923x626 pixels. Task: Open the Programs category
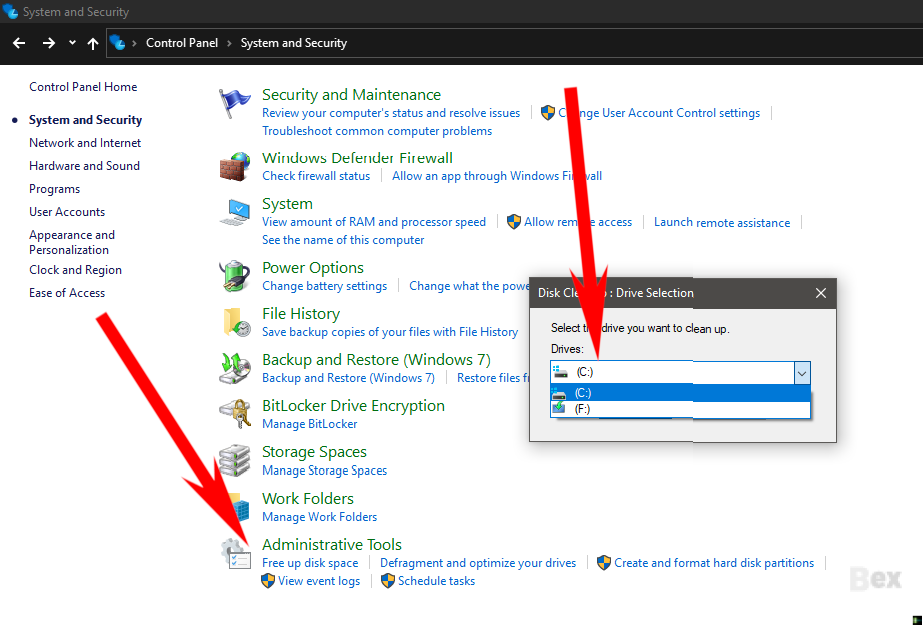point(54,188)
